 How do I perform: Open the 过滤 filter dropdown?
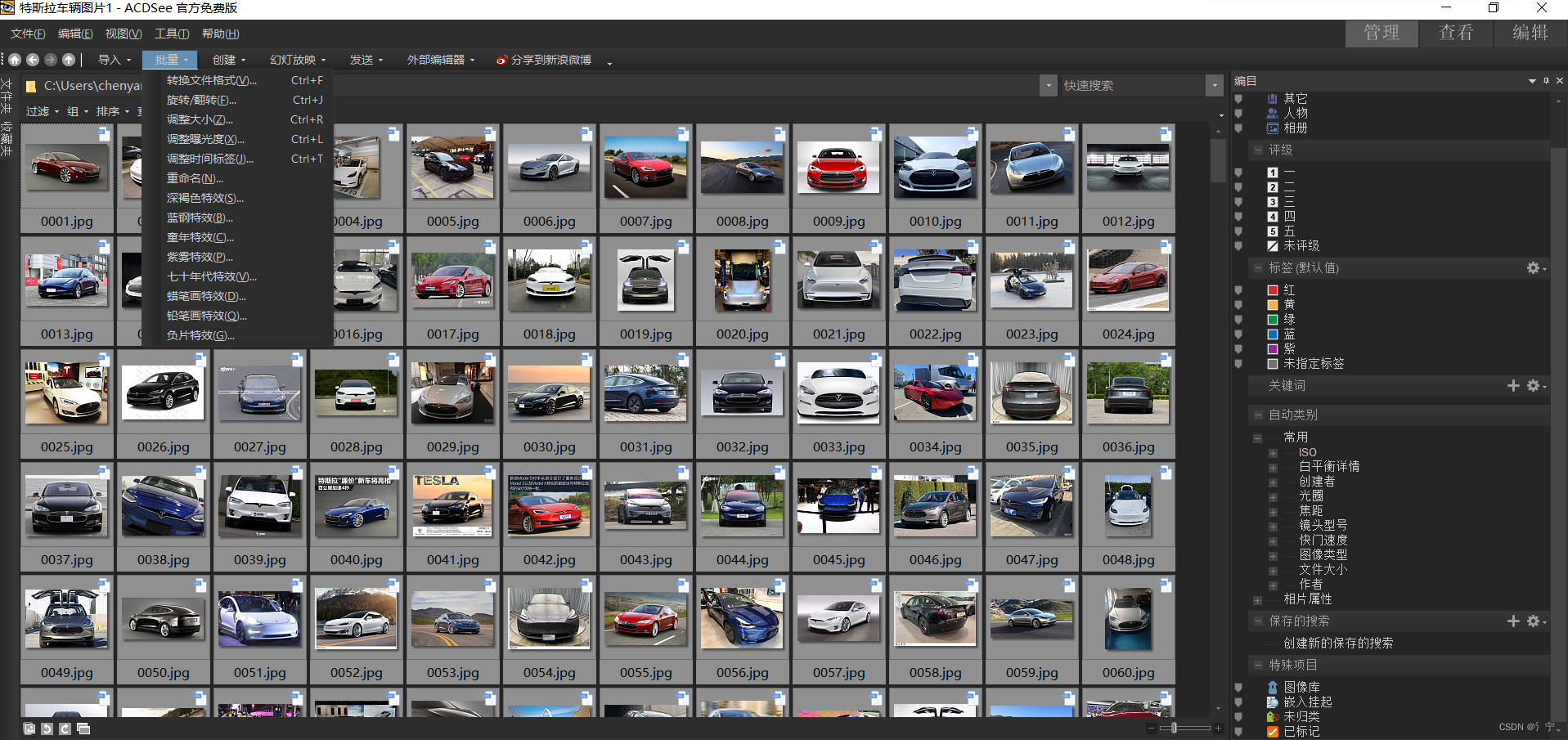tap(43, 111)
